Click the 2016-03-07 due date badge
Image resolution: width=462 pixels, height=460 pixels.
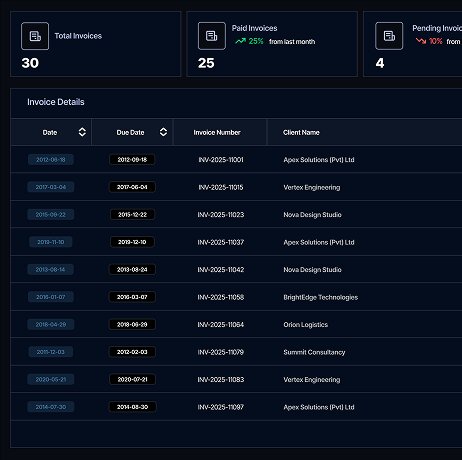132,297
